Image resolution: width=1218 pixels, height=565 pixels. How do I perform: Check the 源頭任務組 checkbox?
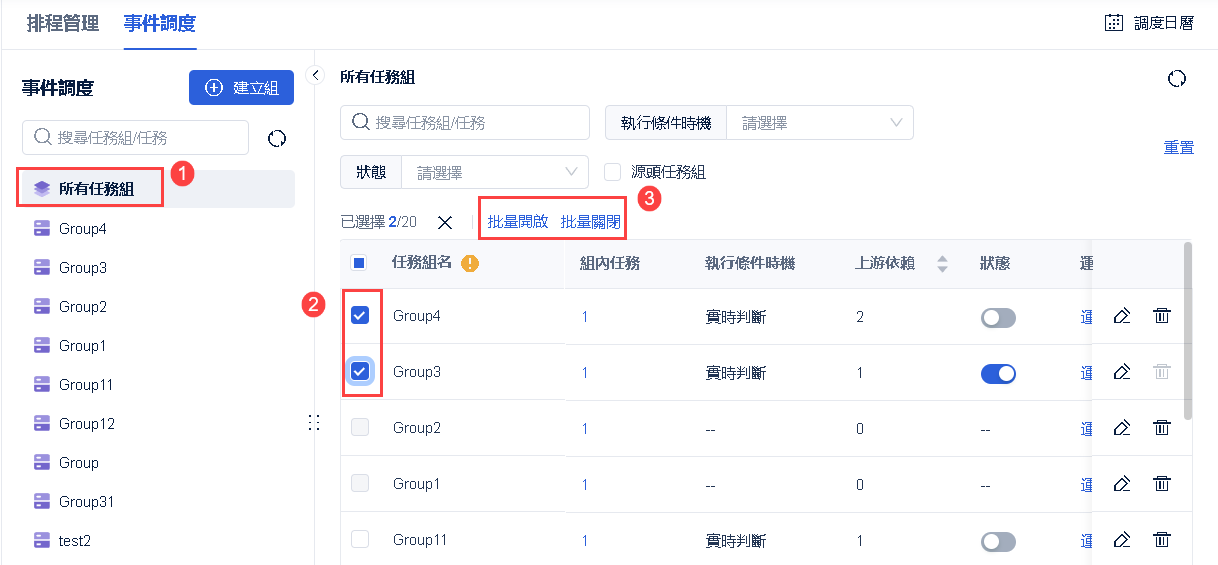(613, 172)
